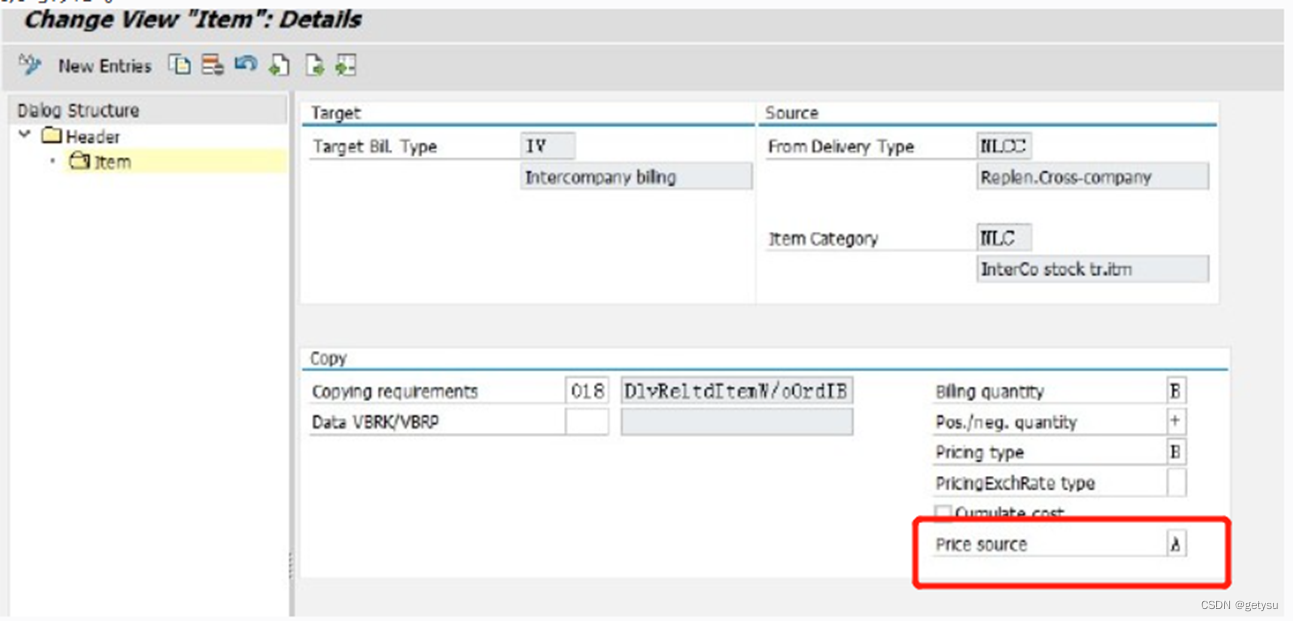The height and width of the screenshot is (621, 1293).
Task: Click the Copy As document icon
Action: click(x=178, y=65)
